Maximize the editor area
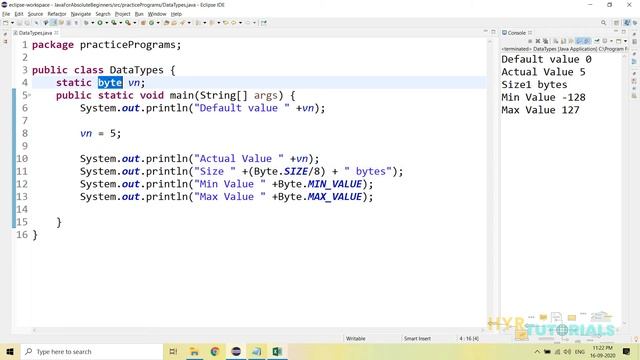The image size is (640, 360). point(493,31)
